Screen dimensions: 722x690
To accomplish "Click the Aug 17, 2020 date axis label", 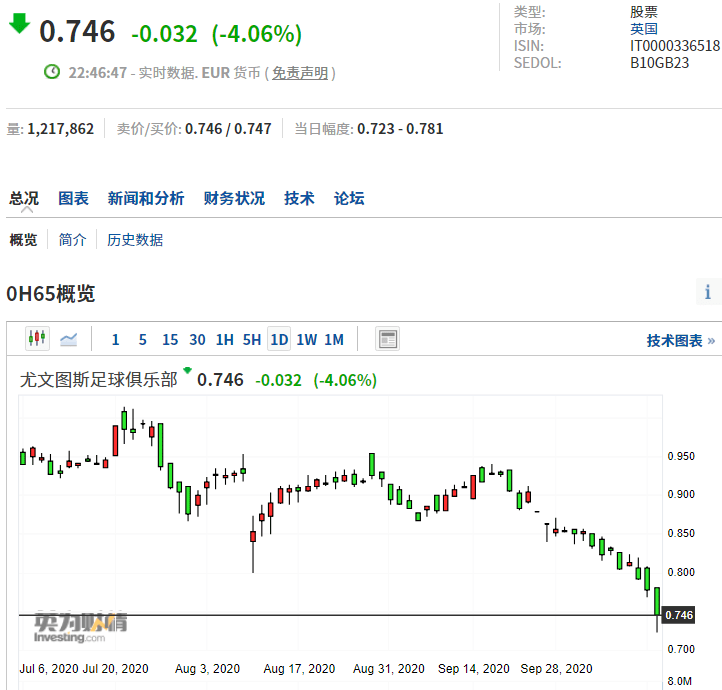I will (299, 668).
